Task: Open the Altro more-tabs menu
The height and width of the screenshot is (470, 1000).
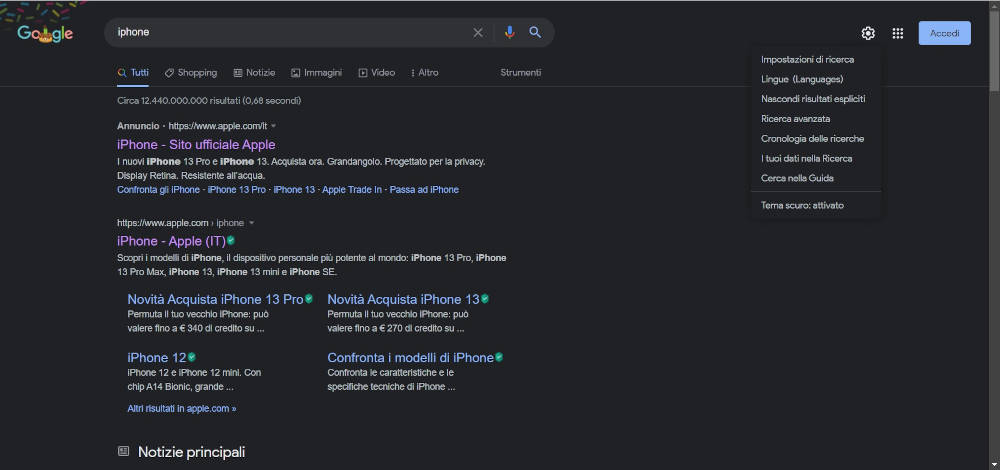Action: [425, 73]
